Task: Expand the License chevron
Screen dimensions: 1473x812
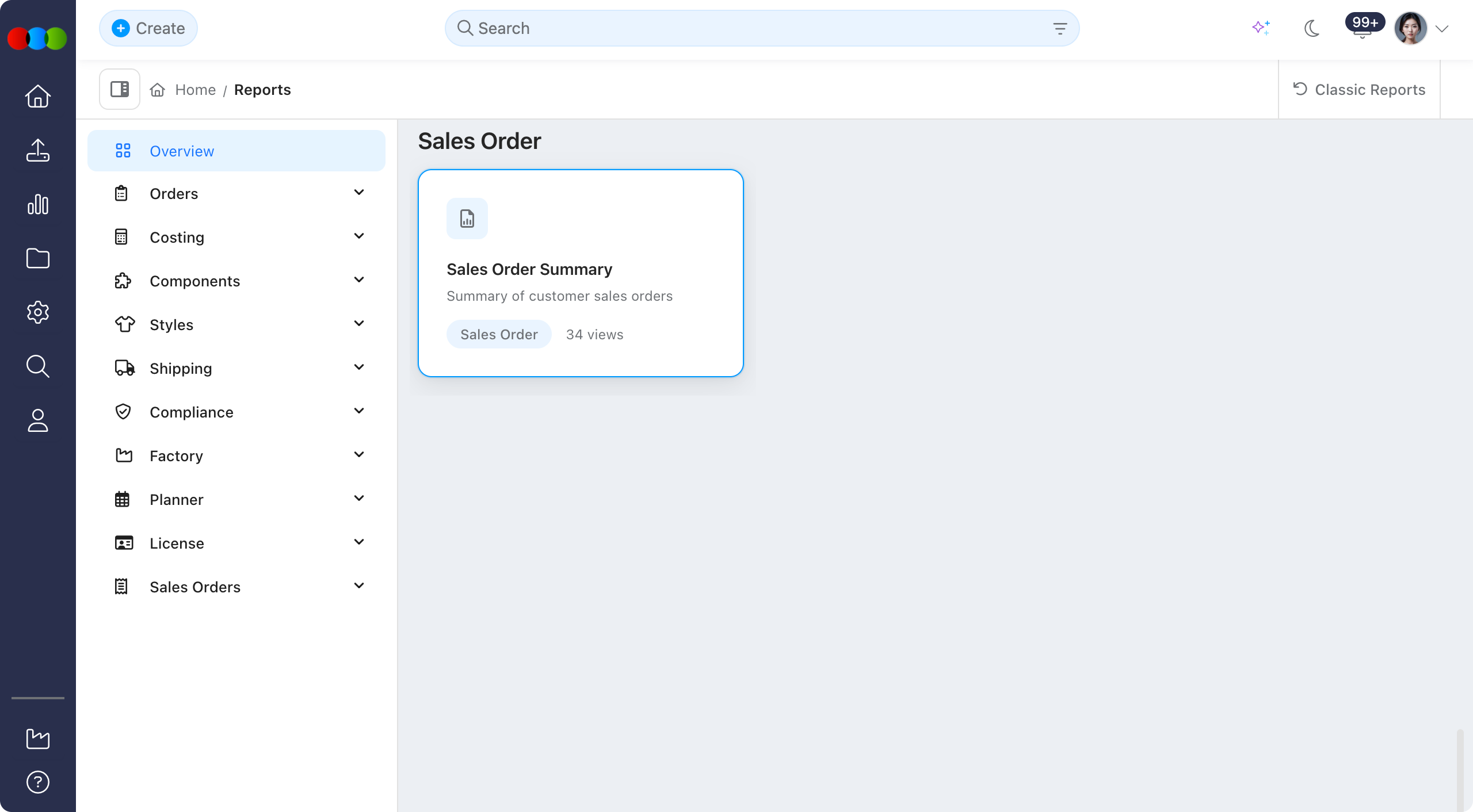Action: click(359, 542)
